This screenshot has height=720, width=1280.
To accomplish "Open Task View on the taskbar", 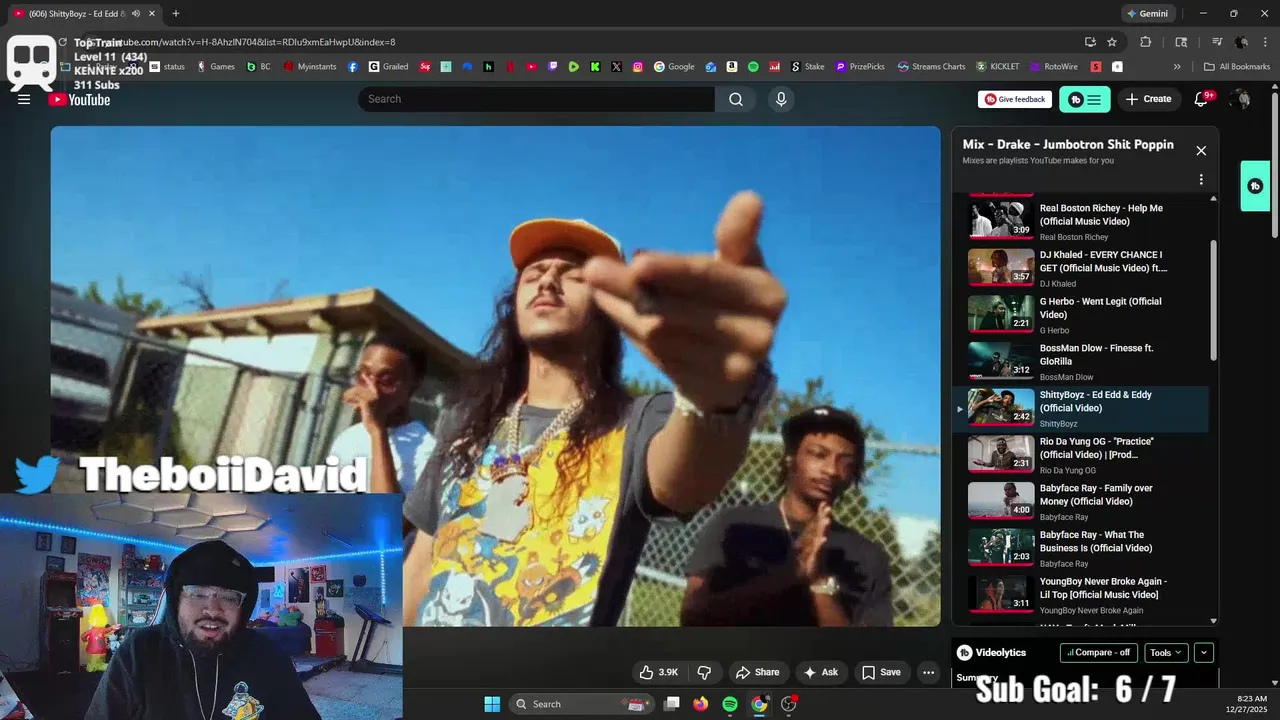I will click(672, 704).
